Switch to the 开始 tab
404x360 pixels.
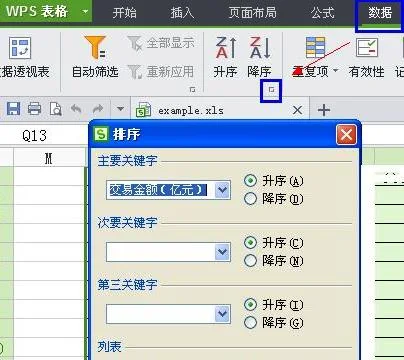click(x=124, y=13)
